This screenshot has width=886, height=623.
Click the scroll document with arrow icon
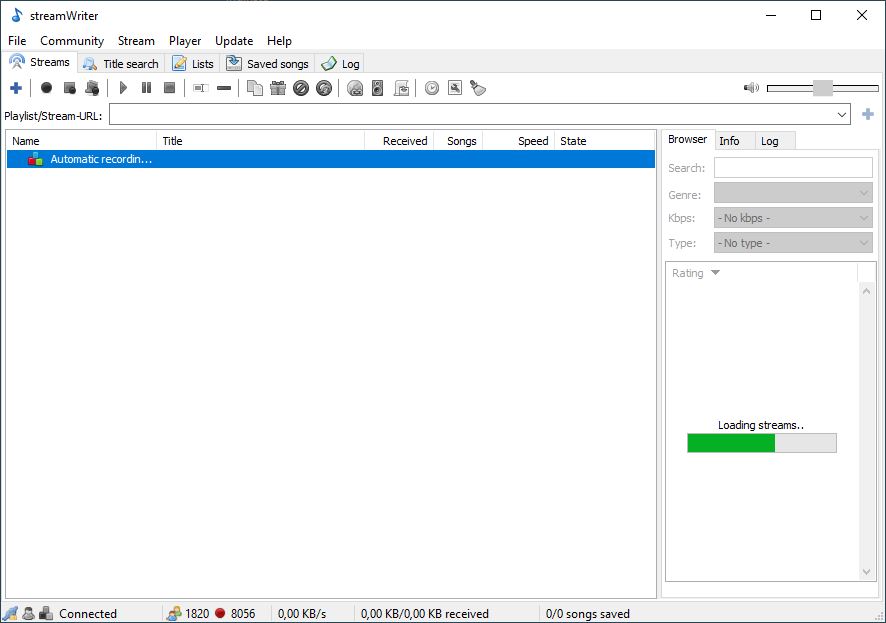pos(401,88)
